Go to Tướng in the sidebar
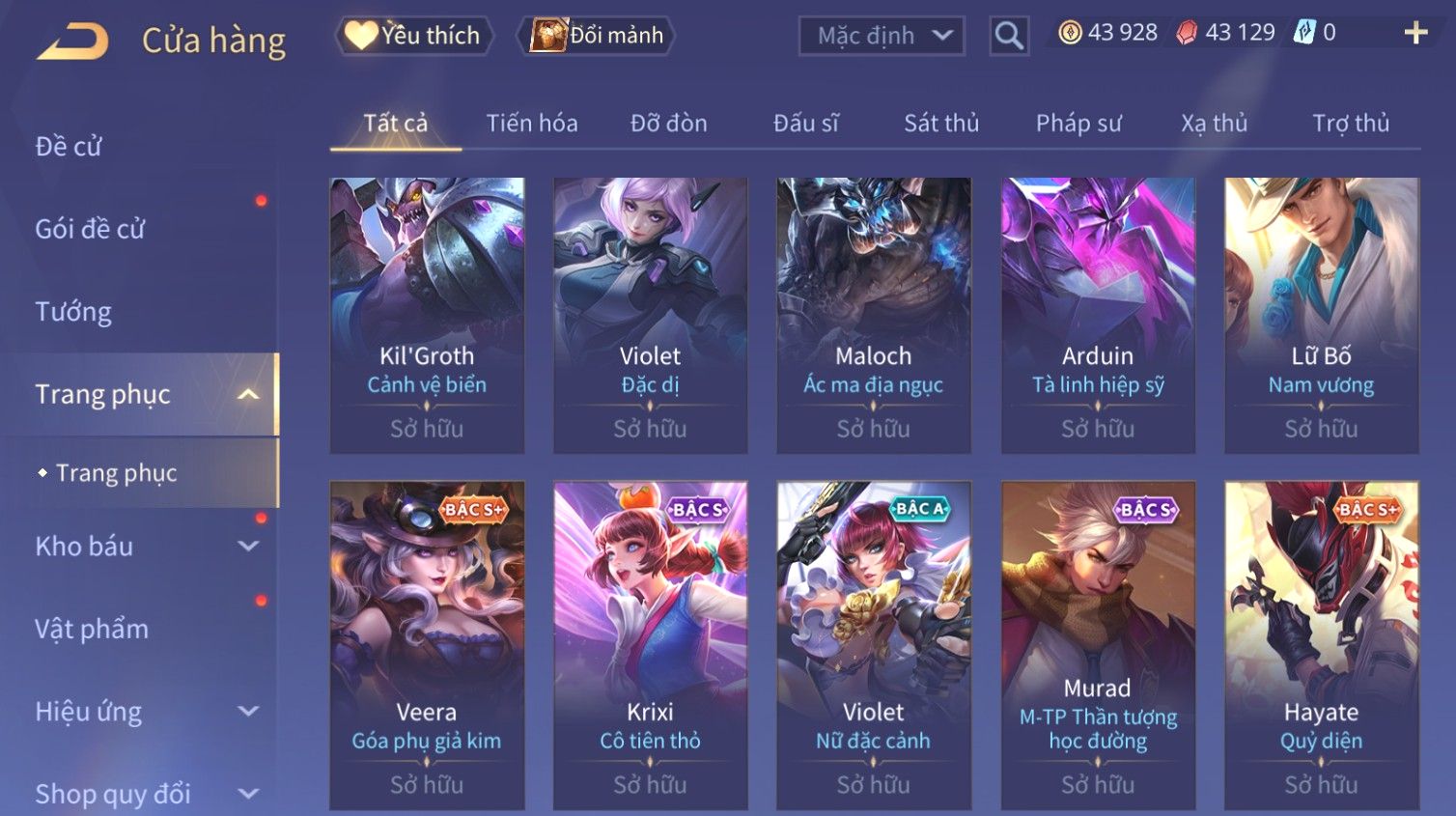The height and width of the screenshot is (816, 1456). pyautogui.click(x=73, y=312)
